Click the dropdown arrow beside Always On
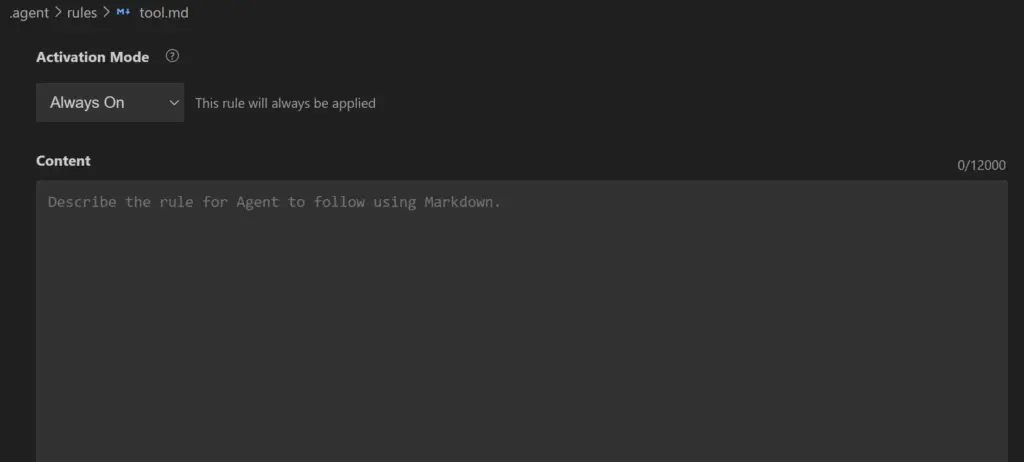Viewport: 1024px width, 462px height. click(x=174, y=103)
